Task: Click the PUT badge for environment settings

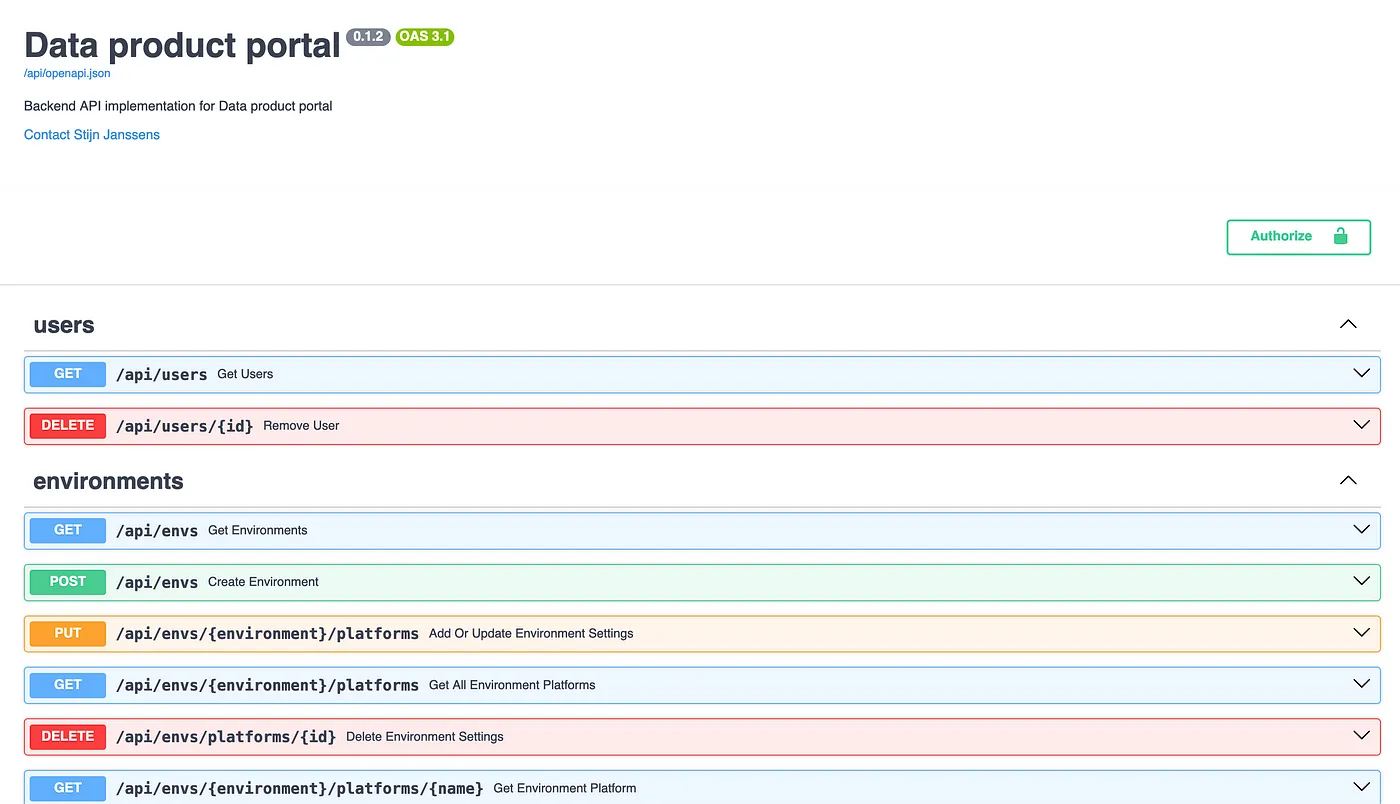Action: pyautogui.click(x=68, y=634)
